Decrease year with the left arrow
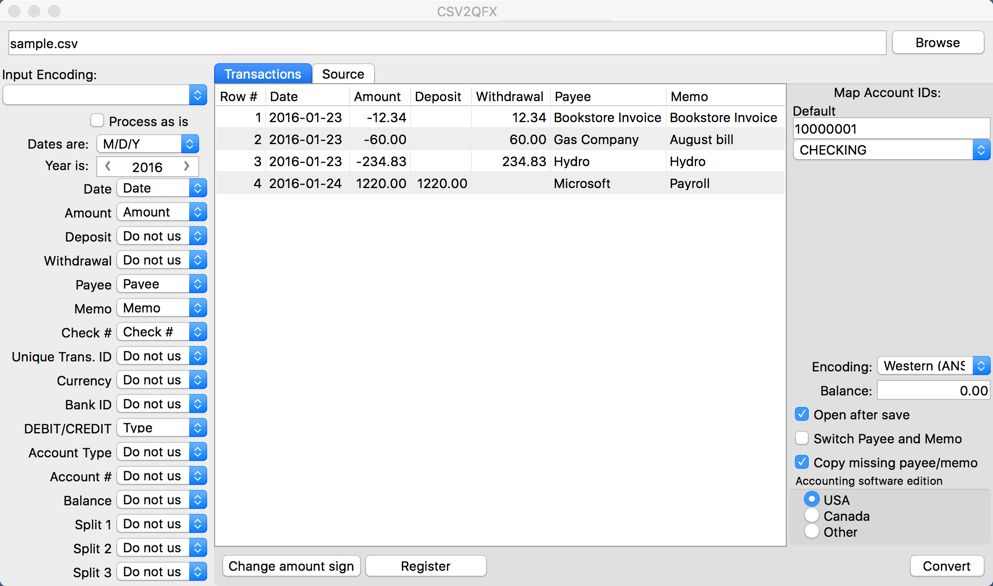The height and width of the screenshot is (586, 993). click(108, 166)
